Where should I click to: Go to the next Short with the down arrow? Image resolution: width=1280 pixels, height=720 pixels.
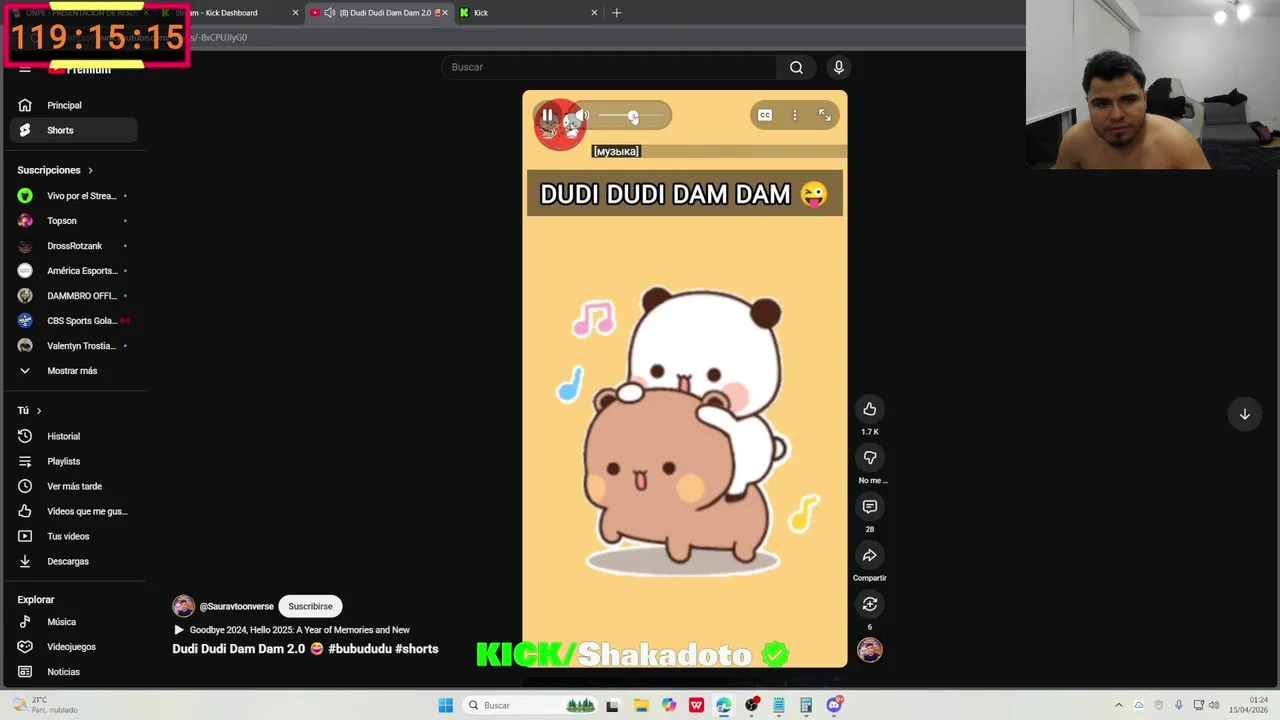tap(1245, 414)
